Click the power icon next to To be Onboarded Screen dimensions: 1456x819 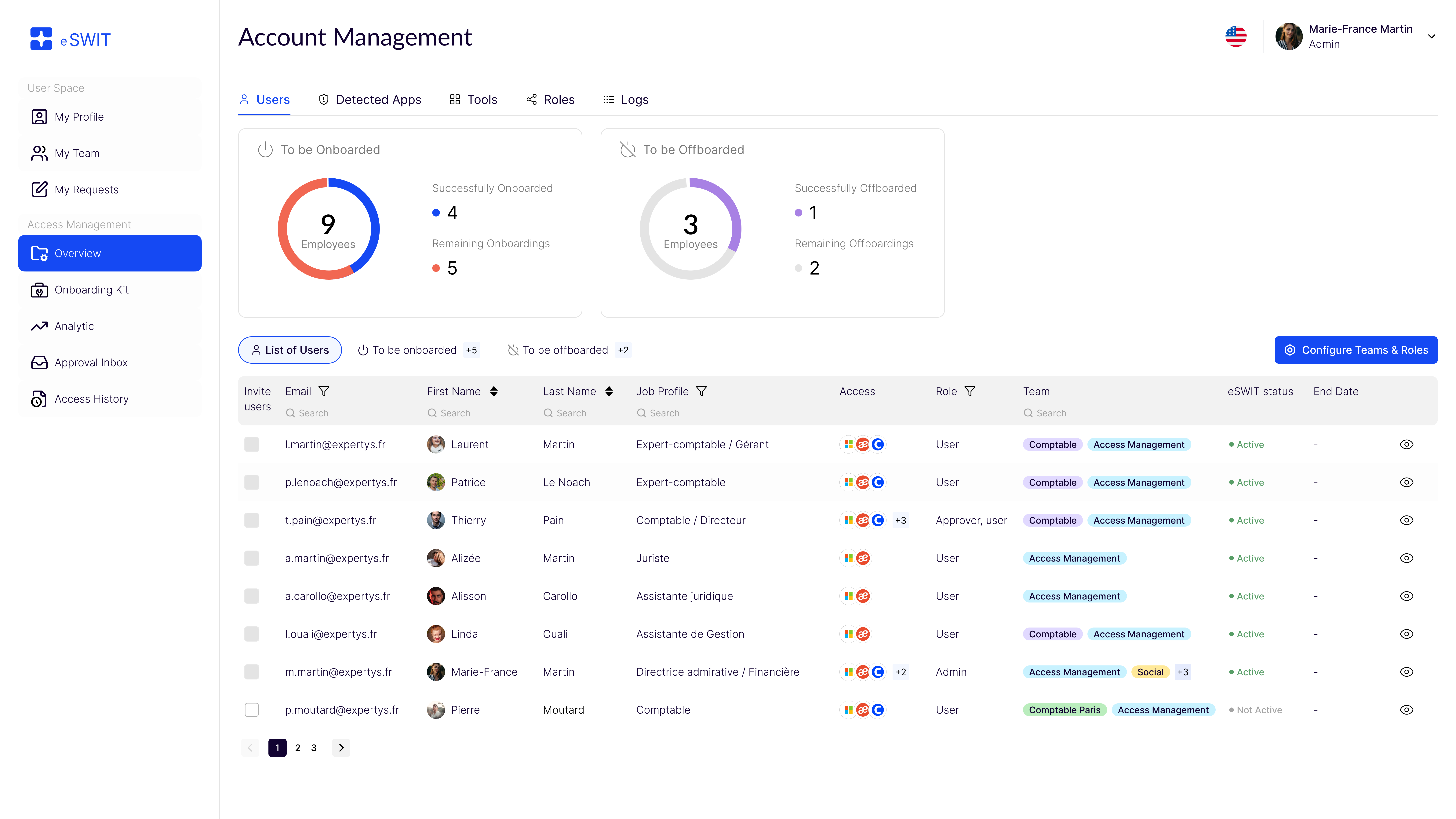click(265, 150)
